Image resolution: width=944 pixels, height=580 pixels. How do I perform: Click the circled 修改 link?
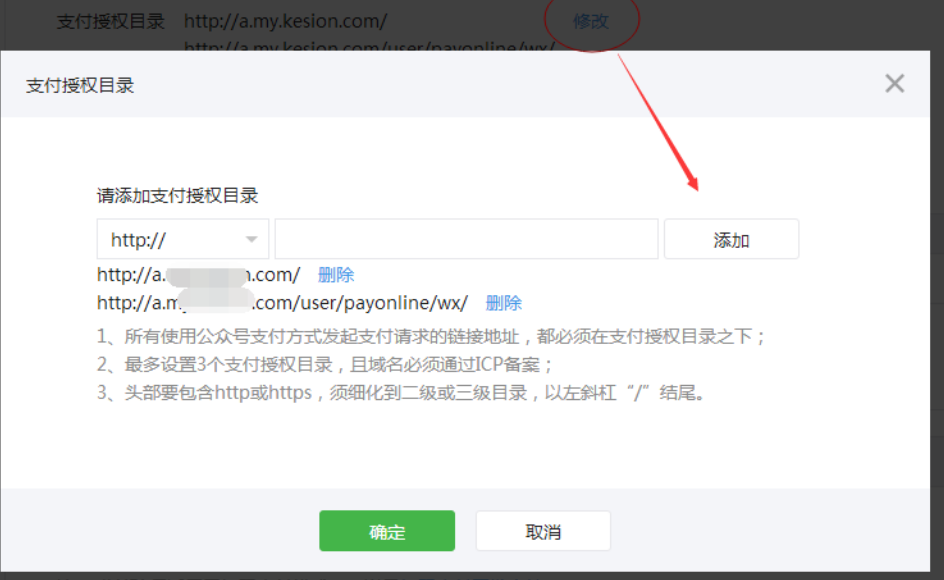pos(590,21)
